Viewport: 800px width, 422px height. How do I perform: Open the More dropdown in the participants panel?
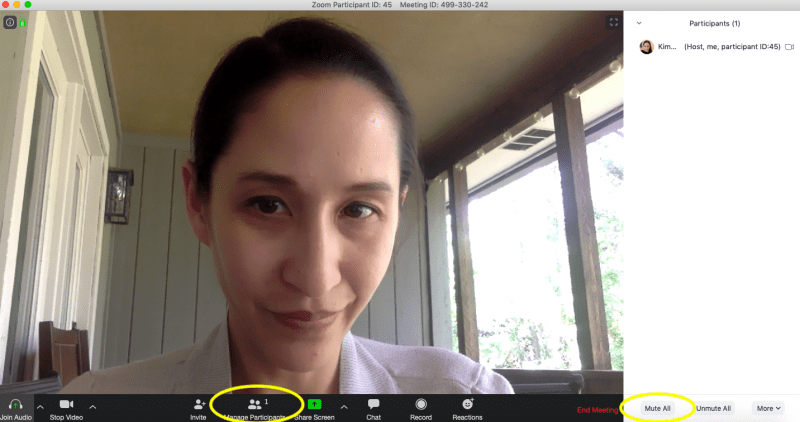click(768, 408)
